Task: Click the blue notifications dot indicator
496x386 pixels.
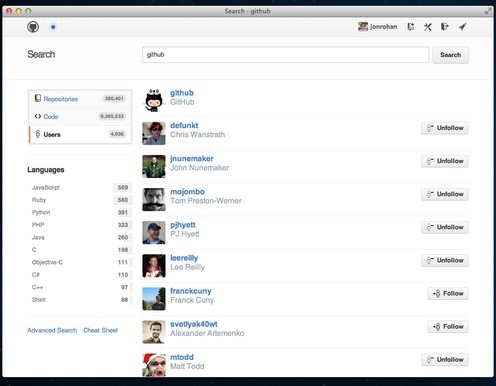Action: (x=53, y=27)
